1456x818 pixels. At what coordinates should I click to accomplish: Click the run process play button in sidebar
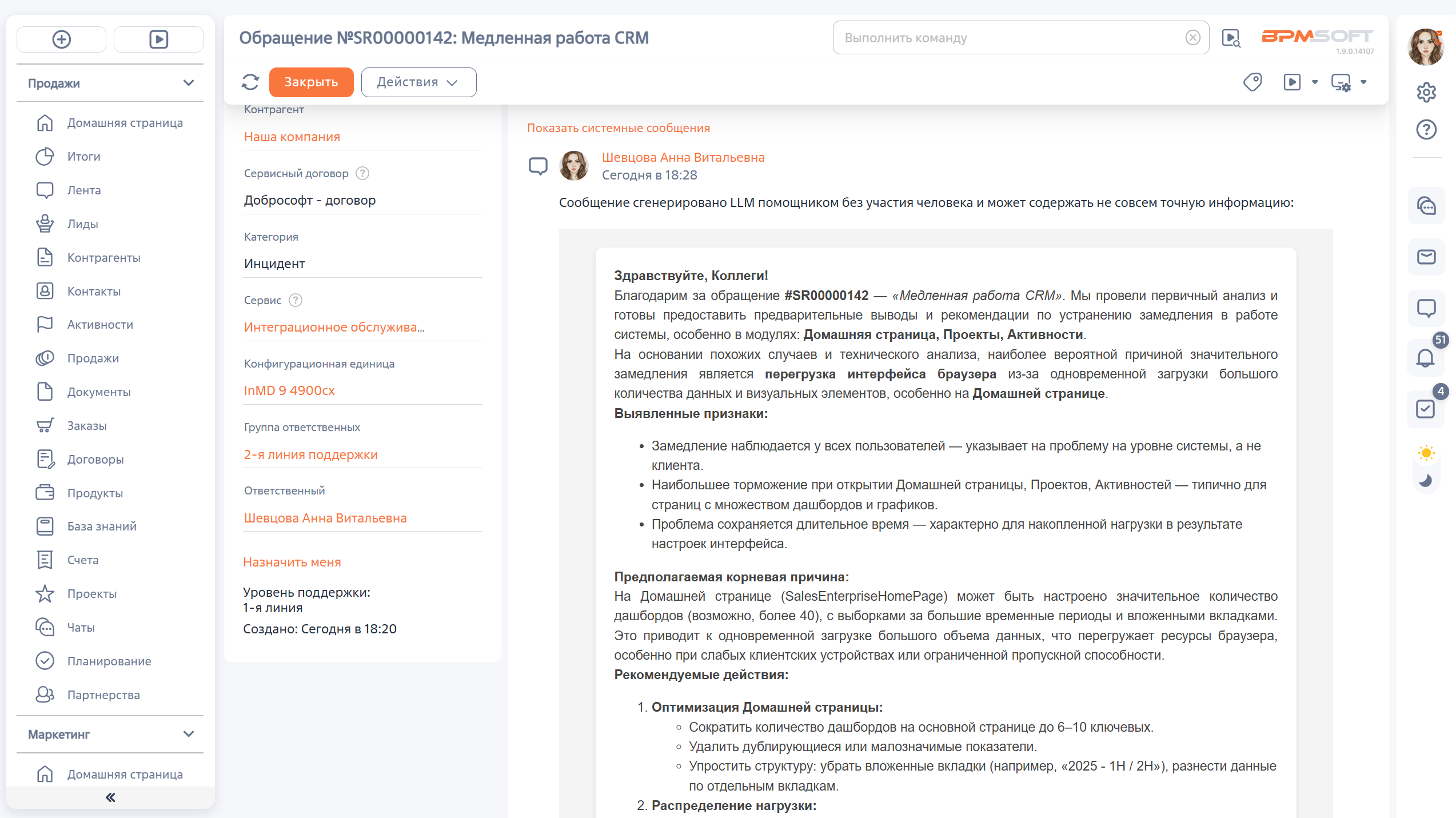pos(158,39)
